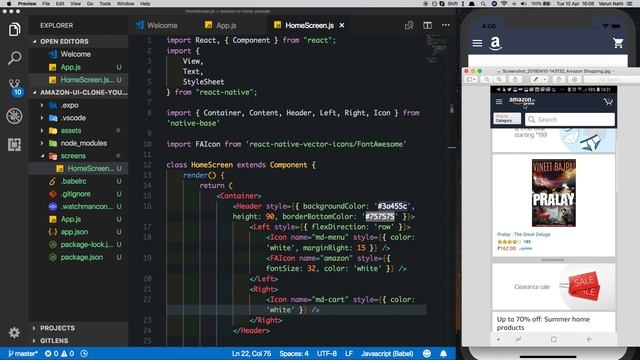The height and width of the screenshot is (360, 640).
Task: Tap the hamburger menu in the simulator header
Action: pos(477,43)
